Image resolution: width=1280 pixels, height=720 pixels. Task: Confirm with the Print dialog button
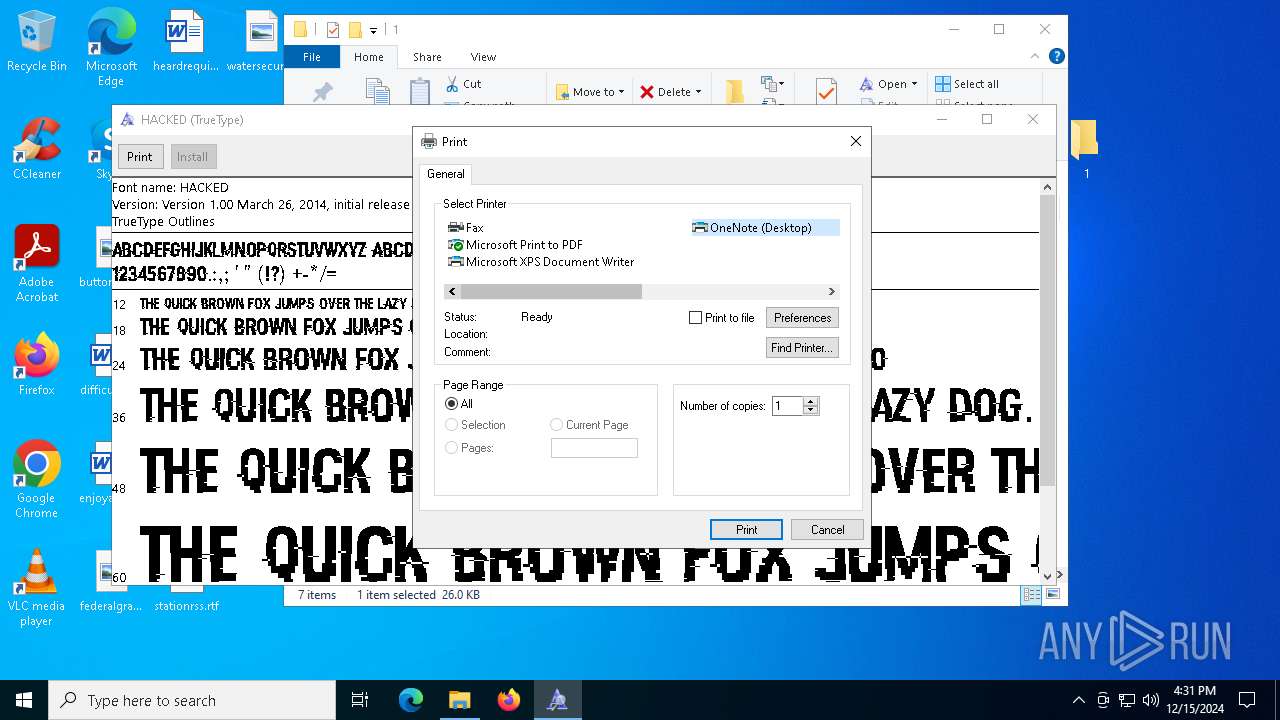[x=746, y=530]
